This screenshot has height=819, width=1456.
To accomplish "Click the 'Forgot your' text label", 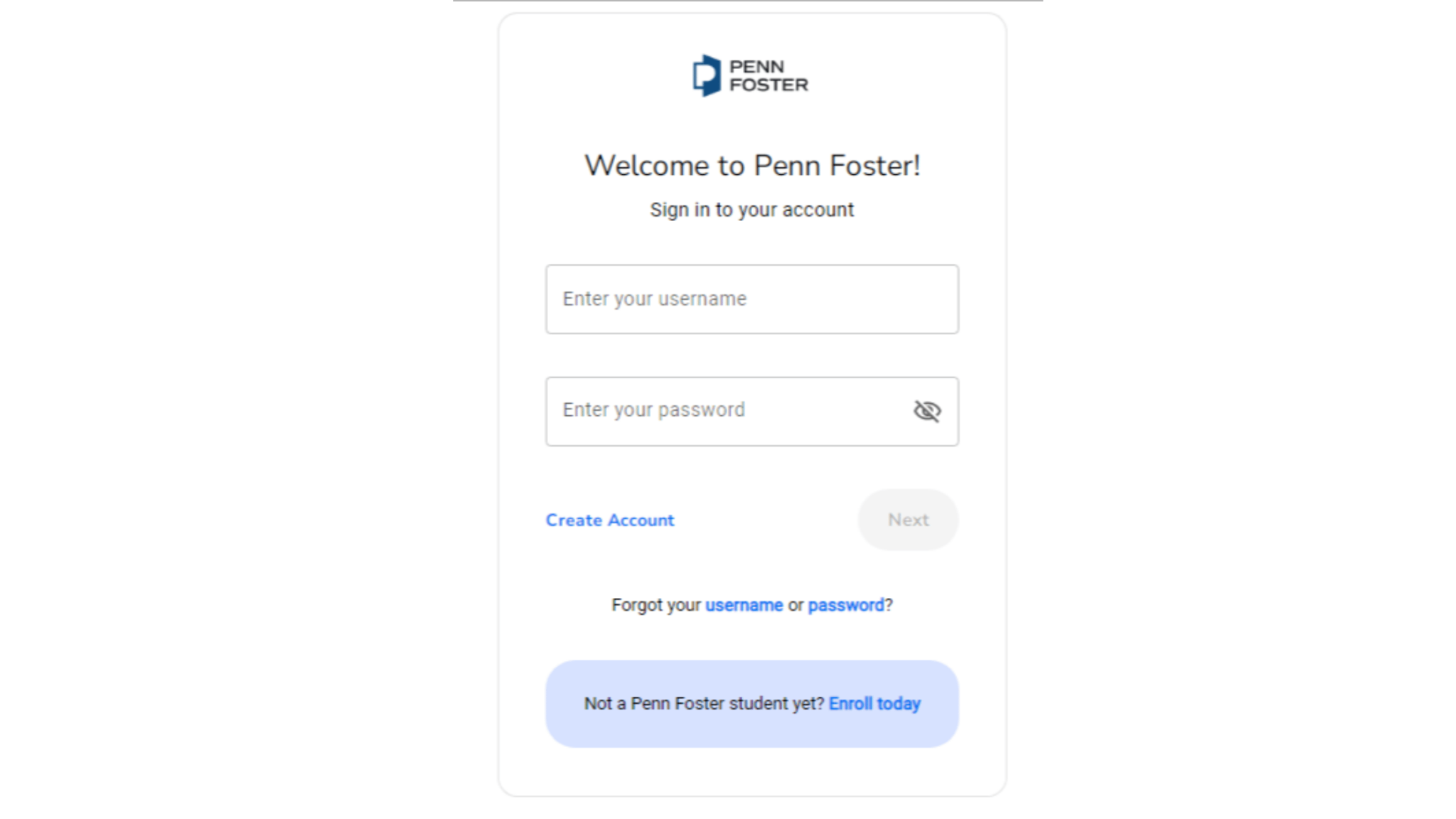I will (x=656, y=605).
